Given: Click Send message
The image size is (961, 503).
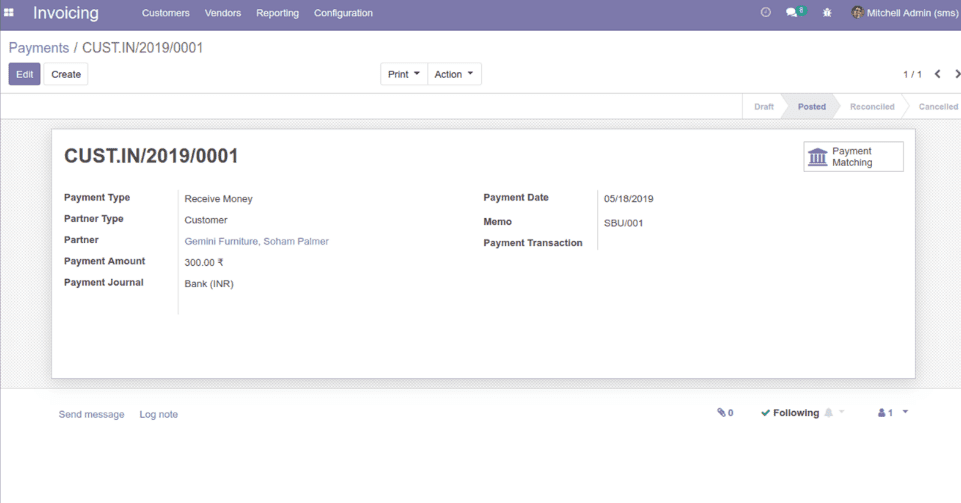Looking at the screenshot, I should (x=91, y=414).
